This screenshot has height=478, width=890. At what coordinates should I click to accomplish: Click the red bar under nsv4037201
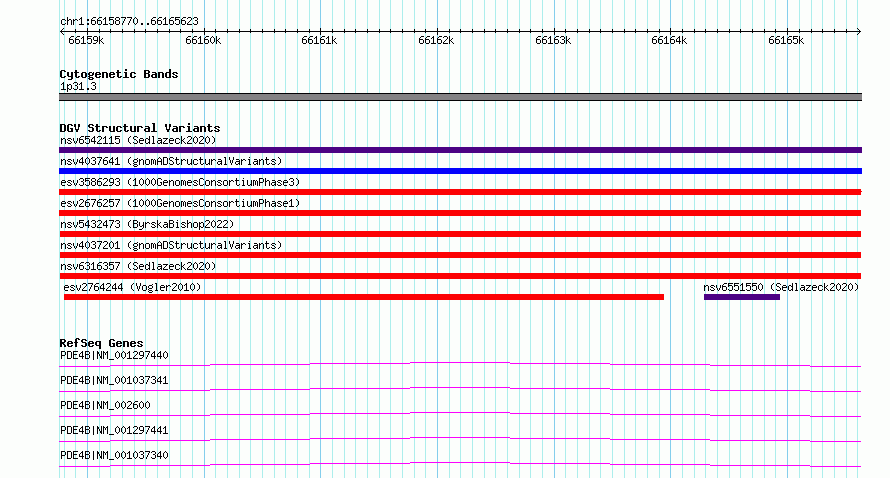click(x=460, y=255)
